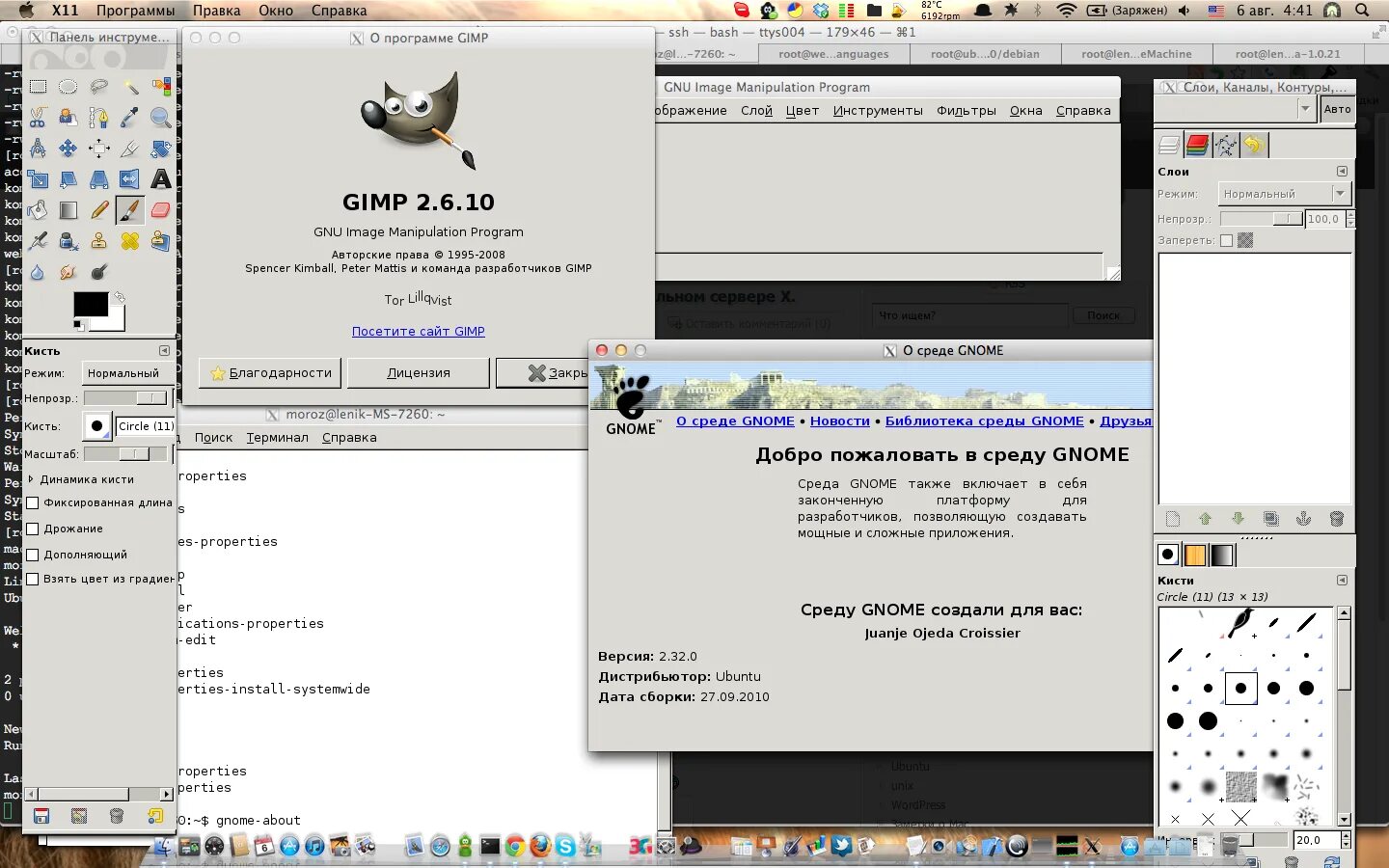Select the Heal bandage tool
The image size is (1389, 868).
(x=130, y=241)
